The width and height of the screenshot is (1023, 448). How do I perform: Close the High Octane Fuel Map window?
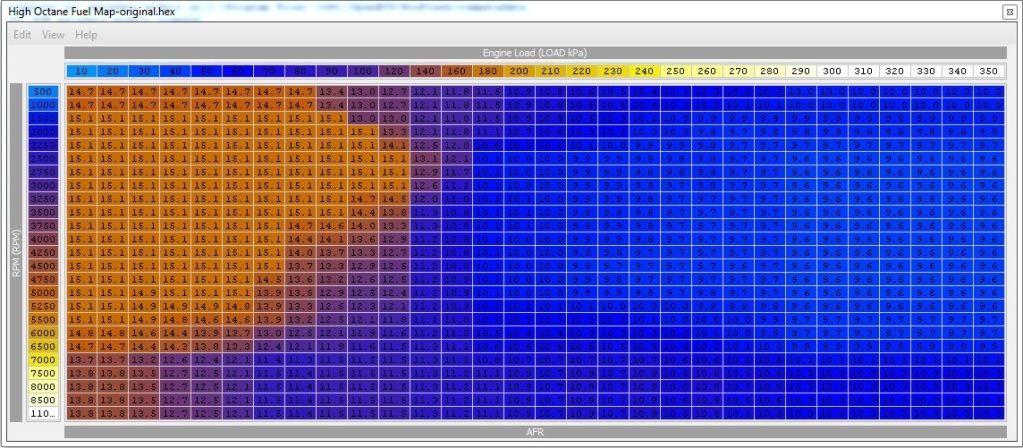[1009, 11]
